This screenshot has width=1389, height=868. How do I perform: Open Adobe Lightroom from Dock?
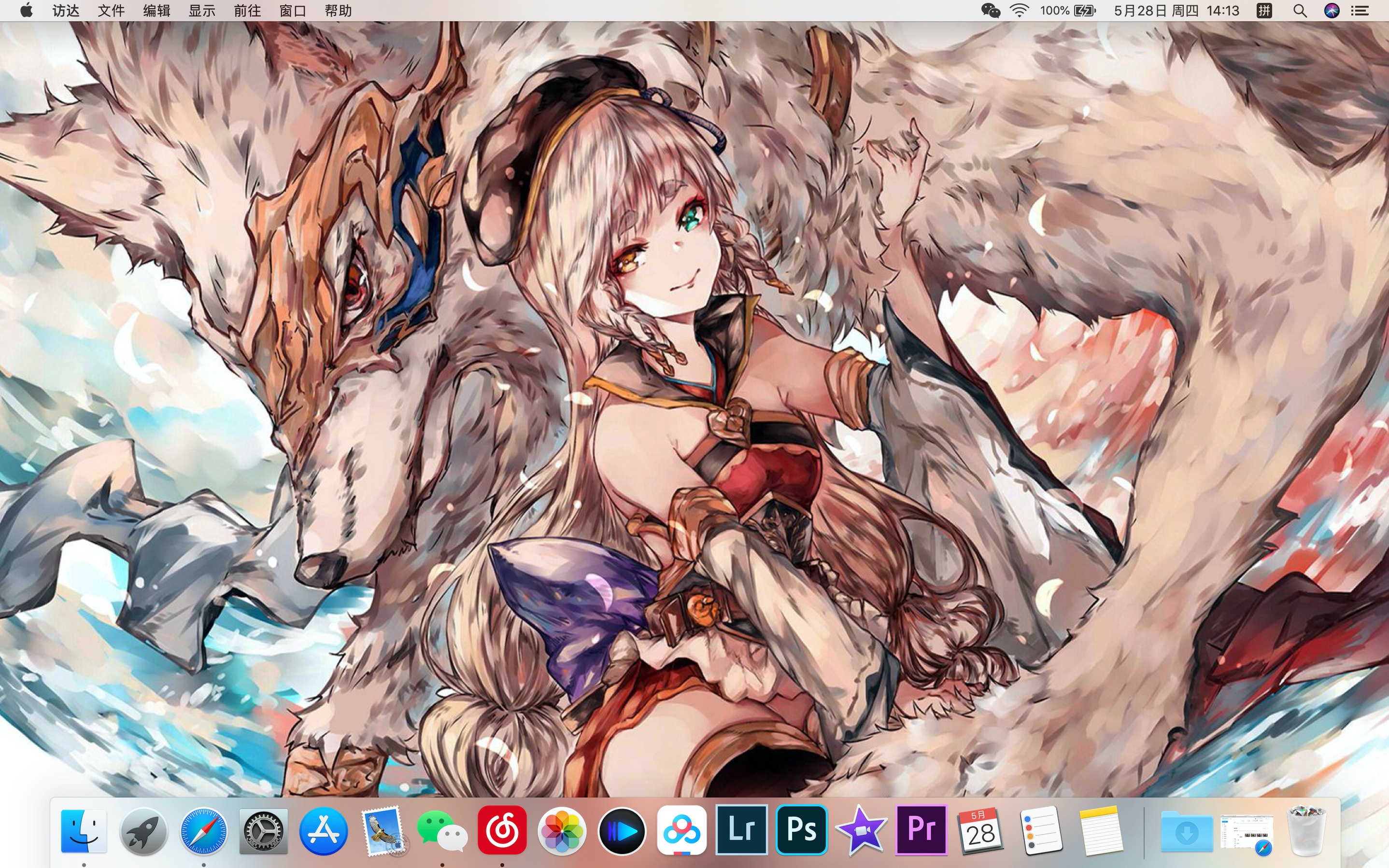pos(741,831)
